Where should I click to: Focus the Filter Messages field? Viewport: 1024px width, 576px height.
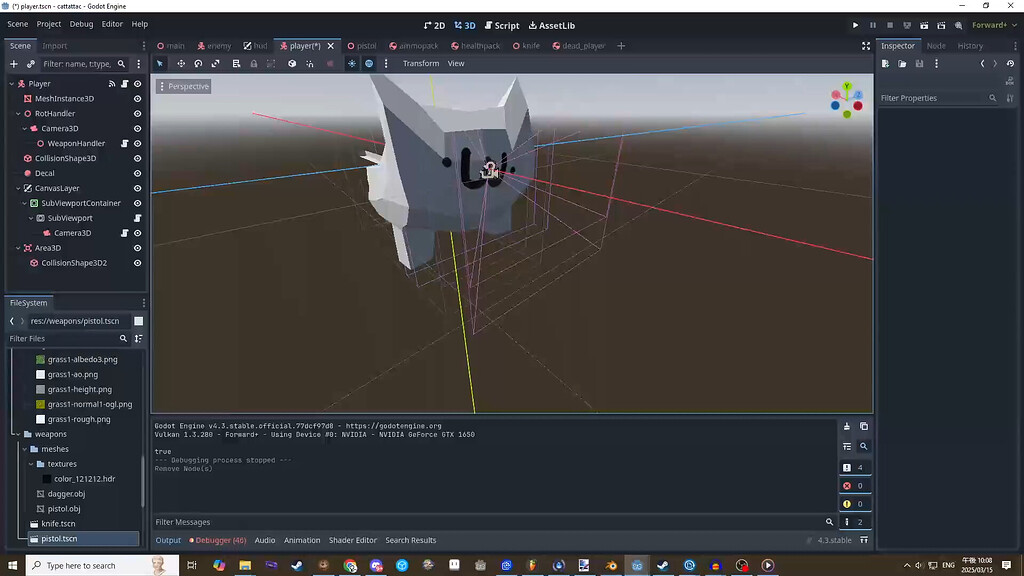click(494, 522)
